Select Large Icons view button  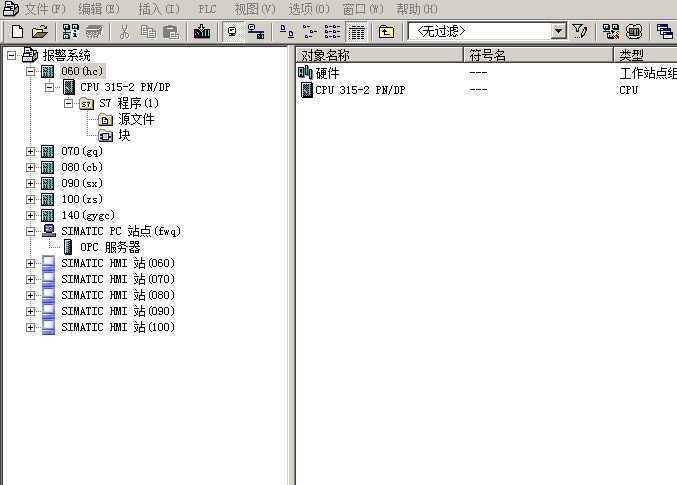click(x=287, y=32)
